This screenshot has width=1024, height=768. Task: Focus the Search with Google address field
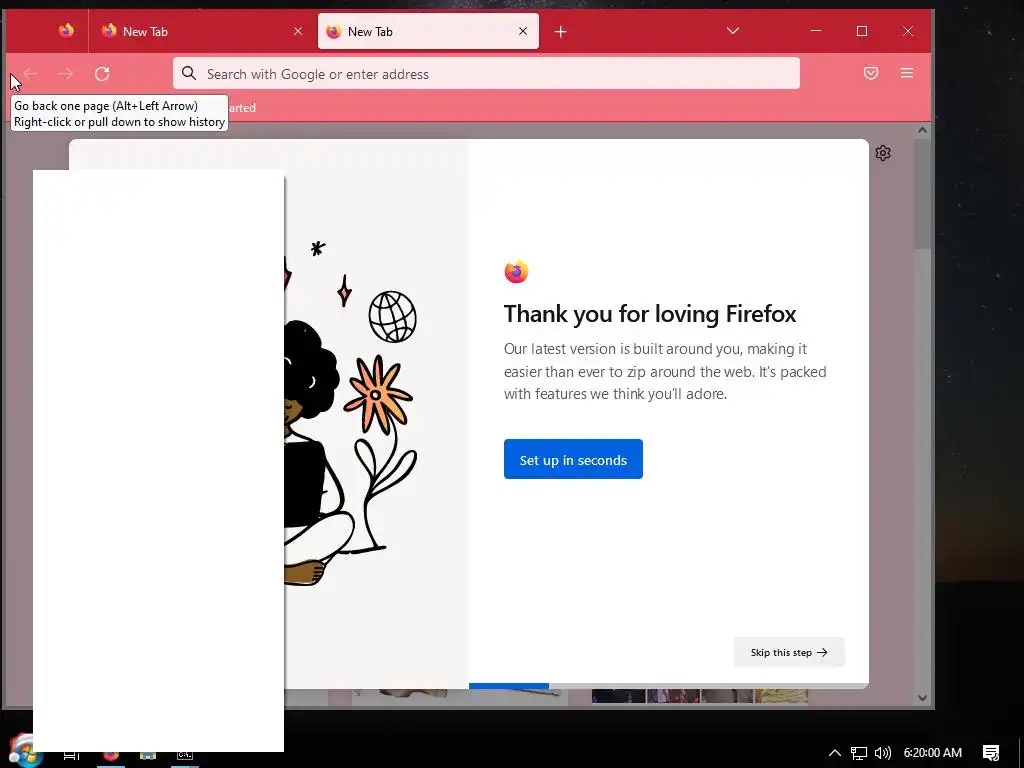pyautogui.click(x=486, y=73)
